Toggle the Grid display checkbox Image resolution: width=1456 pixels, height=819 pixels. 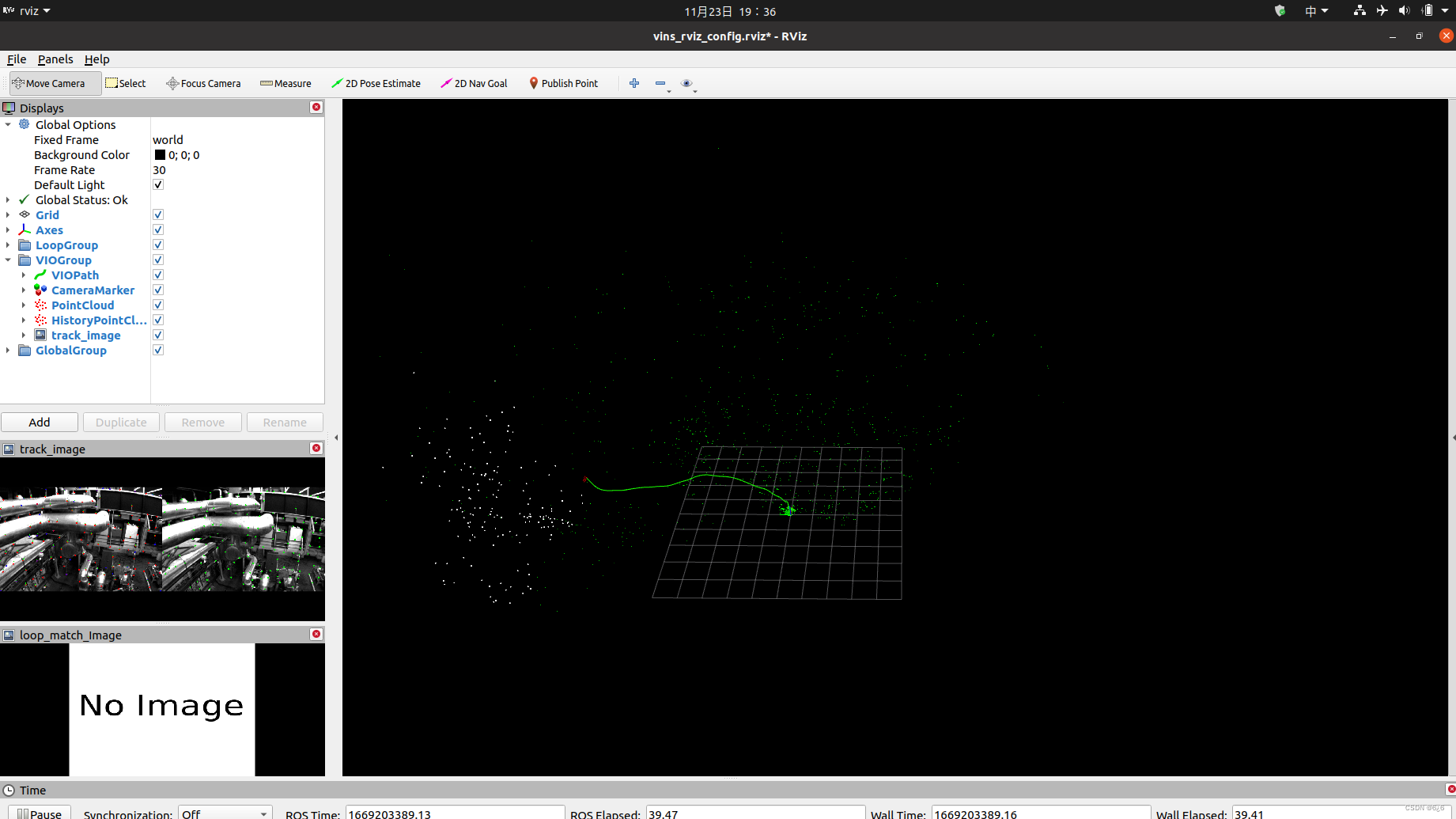158,214
